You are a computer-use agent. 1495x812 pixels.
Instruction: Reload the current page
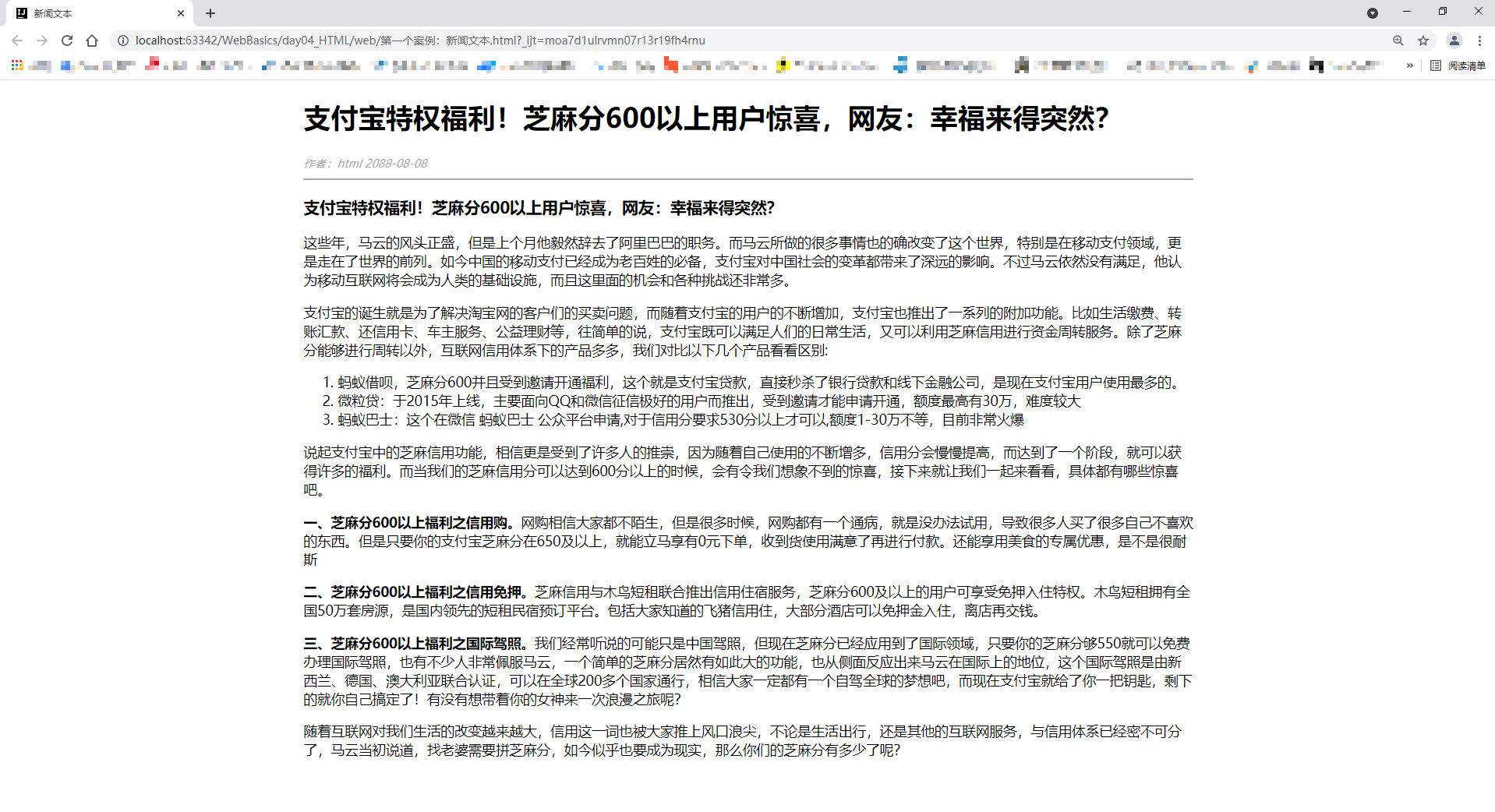67,41
